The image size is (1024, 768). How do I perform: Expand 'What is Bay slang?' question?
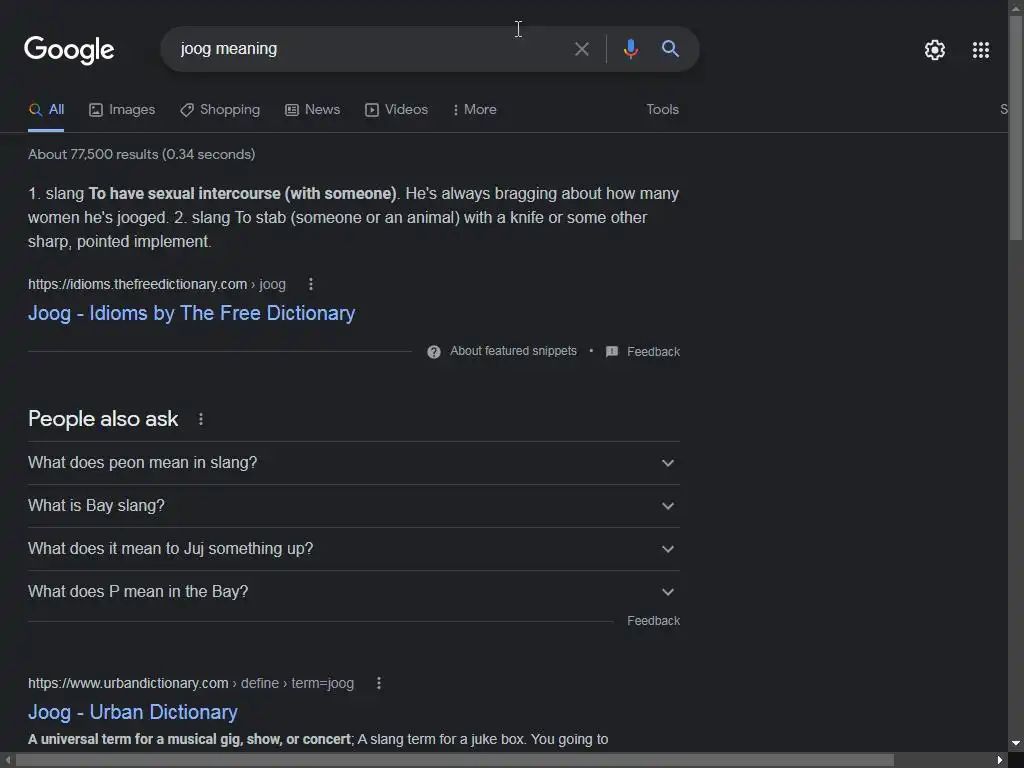tap(354, 506)
